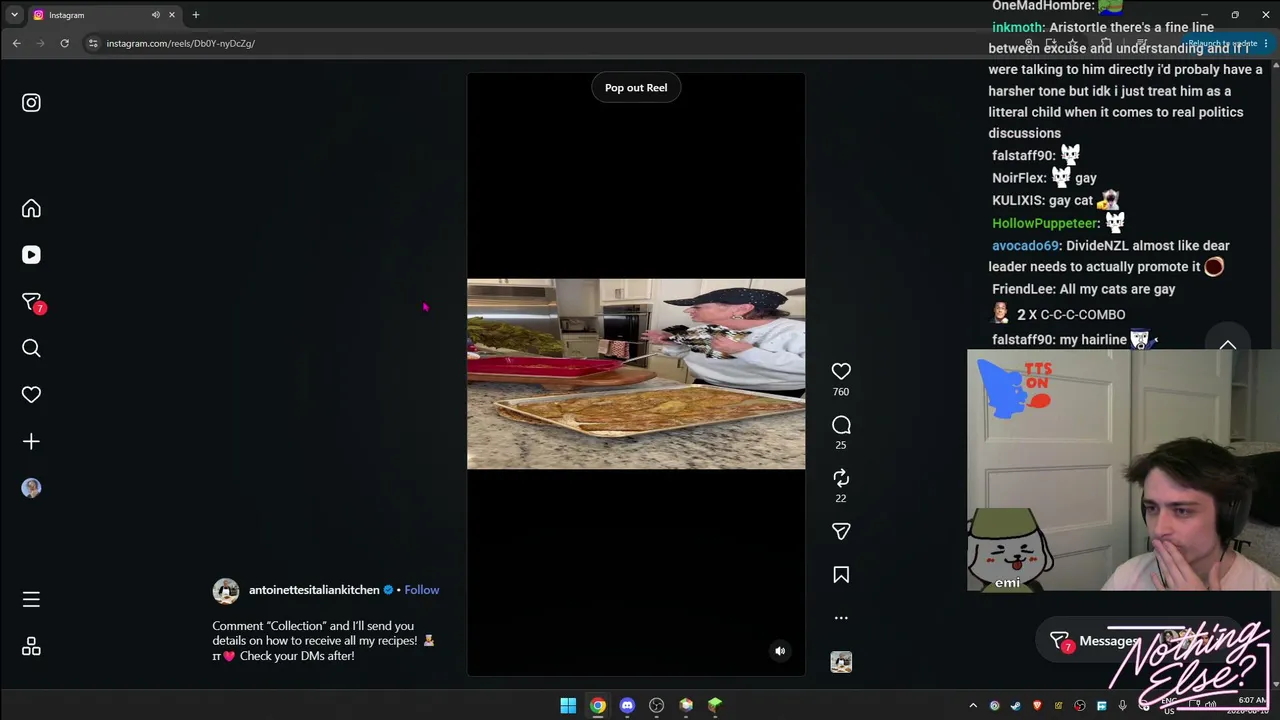This screenshot has height=720, width=1280.
Task: Click the microphone tray icon
Action: pyautogui.click(x=1123, y=705)
